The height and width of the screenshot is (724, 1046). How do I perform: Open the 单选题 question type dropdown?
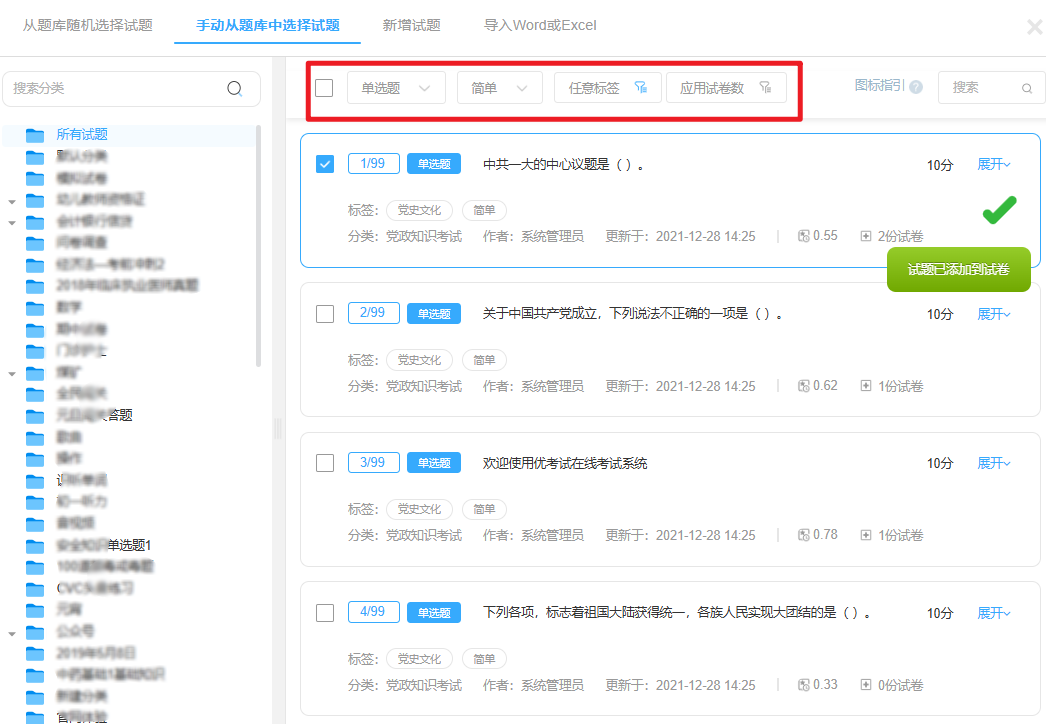click(x=396, y=87)
